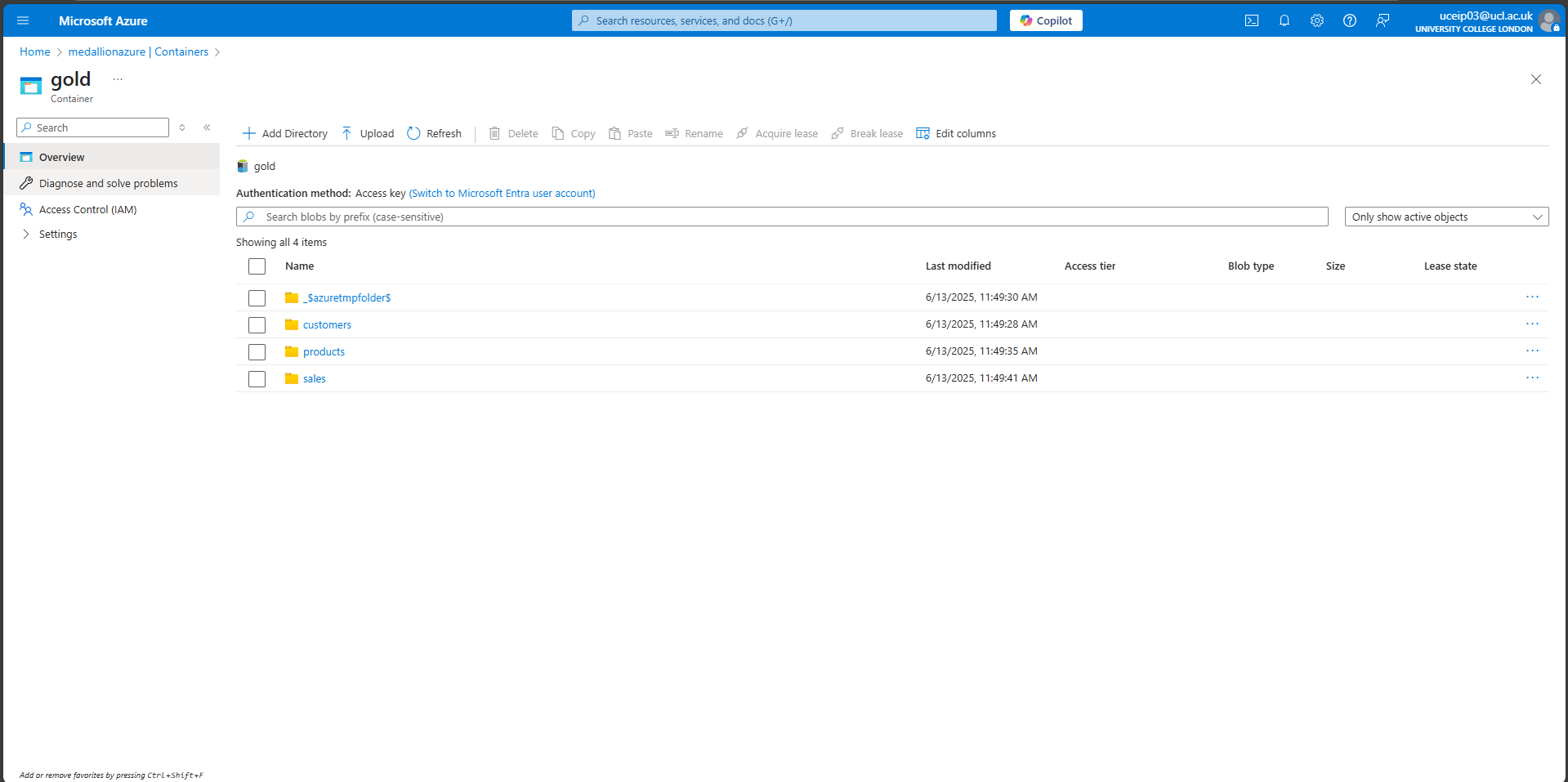Check the _$azuretmpfolder$ row checkbox
Viewport: 1568px width, 782px height.
point(257,298)
